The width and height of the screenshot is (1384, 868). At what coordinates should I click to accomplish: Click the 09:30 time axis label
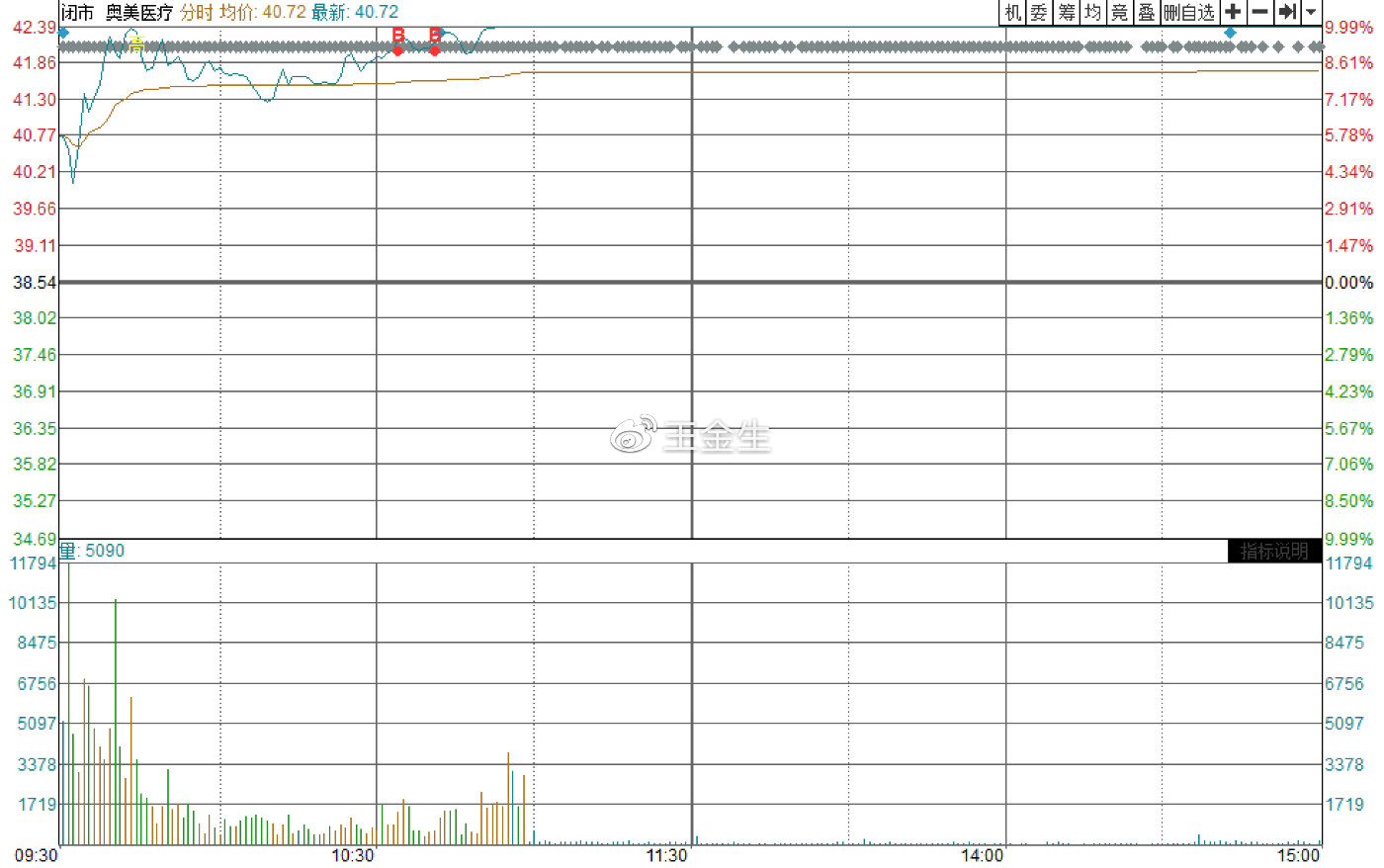[x=36, y=855]
